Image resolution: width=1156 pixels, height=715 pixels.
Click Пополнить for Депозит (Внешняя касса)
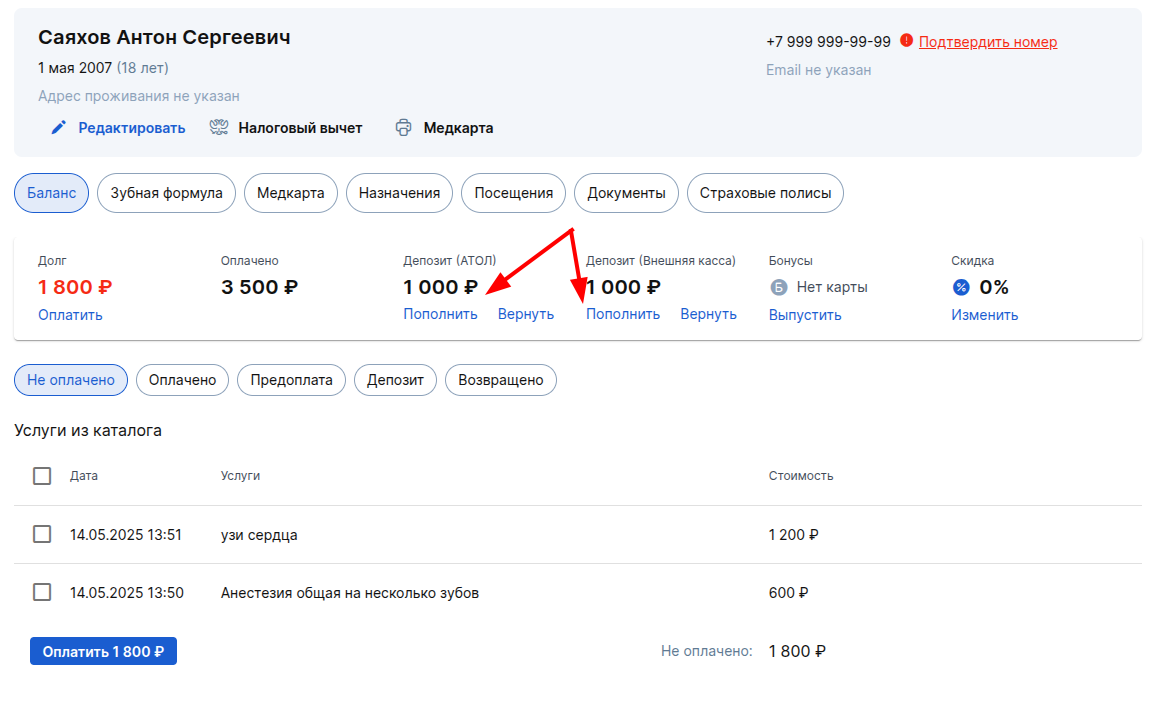click(623, 314)
